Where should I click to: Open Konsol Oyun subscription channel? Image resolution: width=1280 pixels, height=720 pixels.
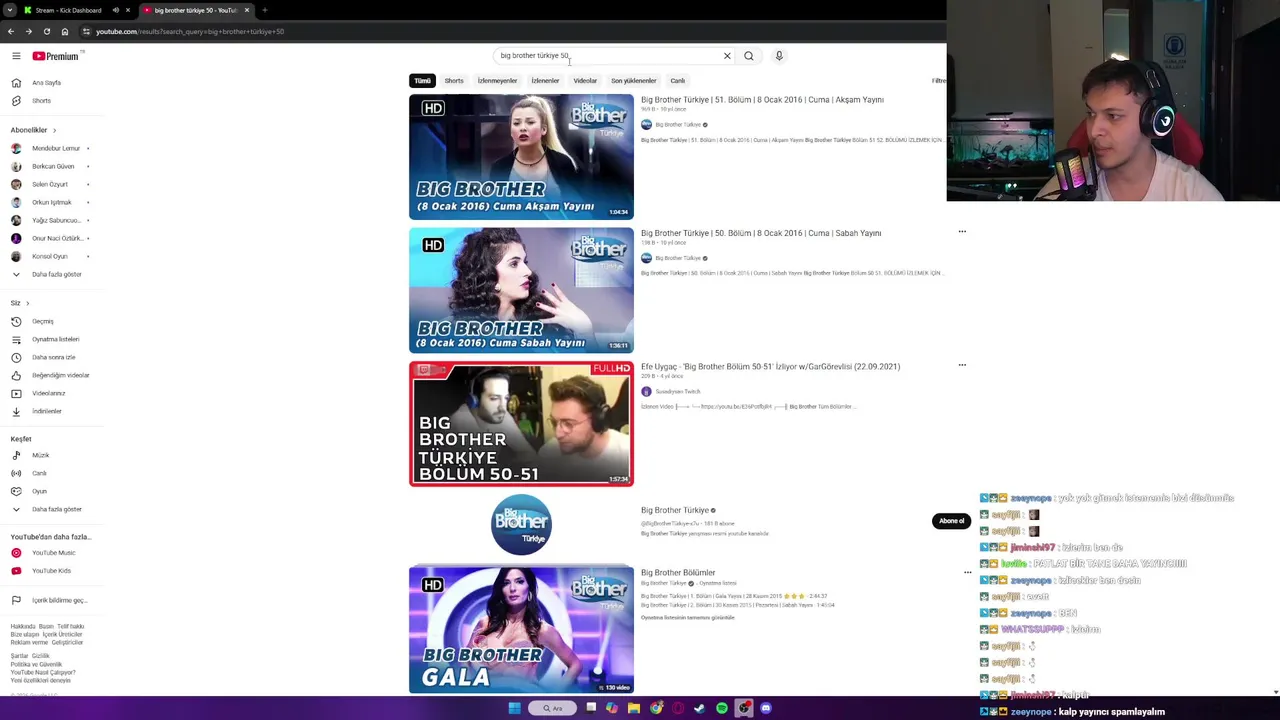[48, 256]
